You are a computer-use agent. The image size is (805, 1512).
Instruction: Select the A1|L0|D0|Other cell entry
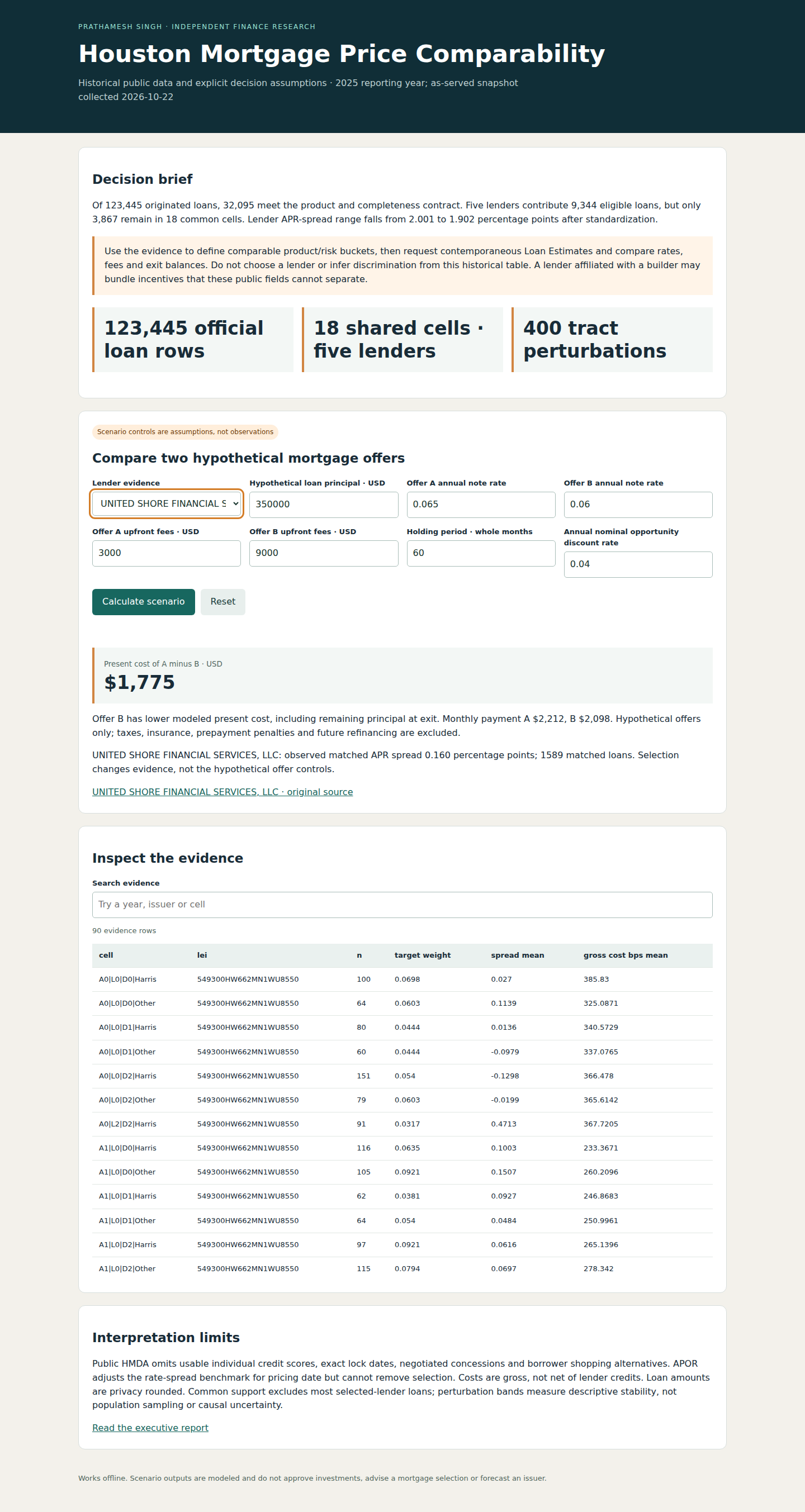point(127,1172)
